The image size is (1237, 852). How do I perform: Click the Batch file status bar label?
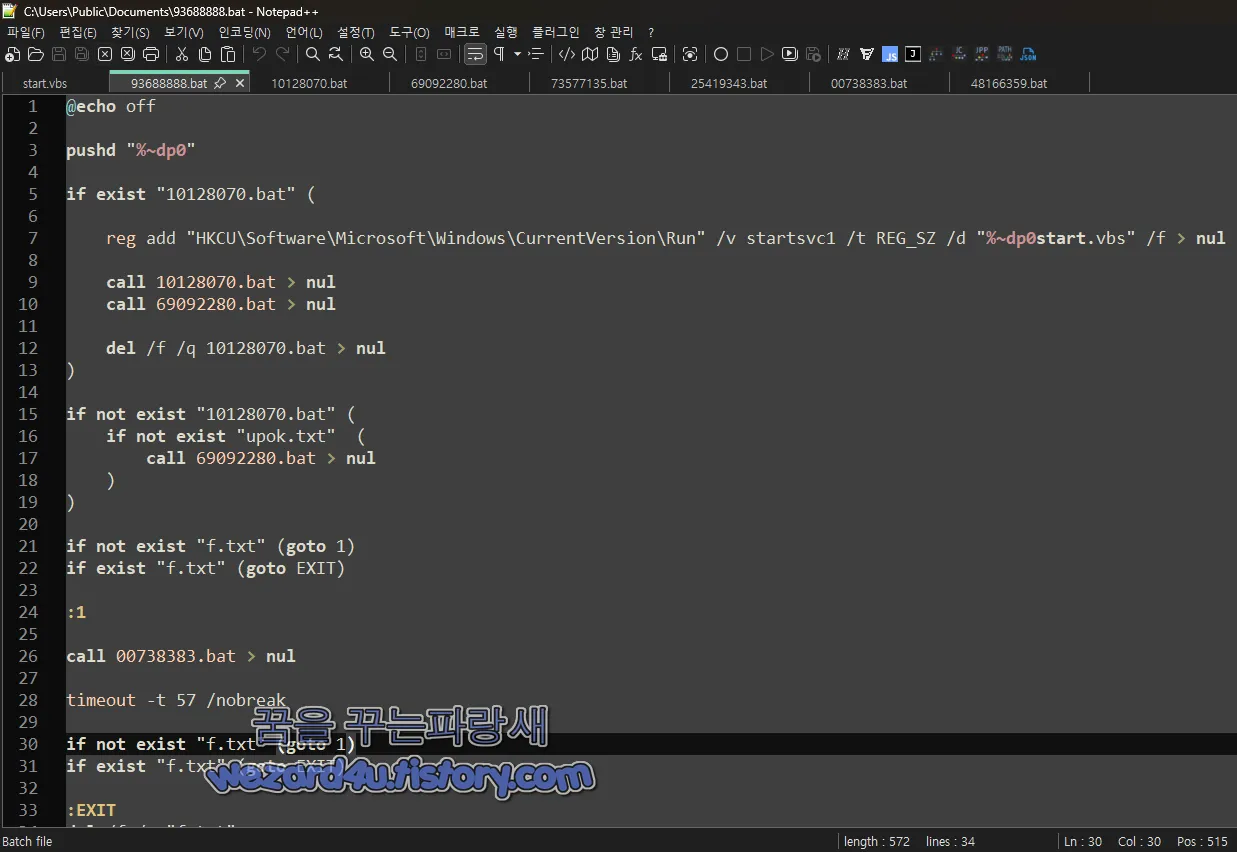point(27,841)
